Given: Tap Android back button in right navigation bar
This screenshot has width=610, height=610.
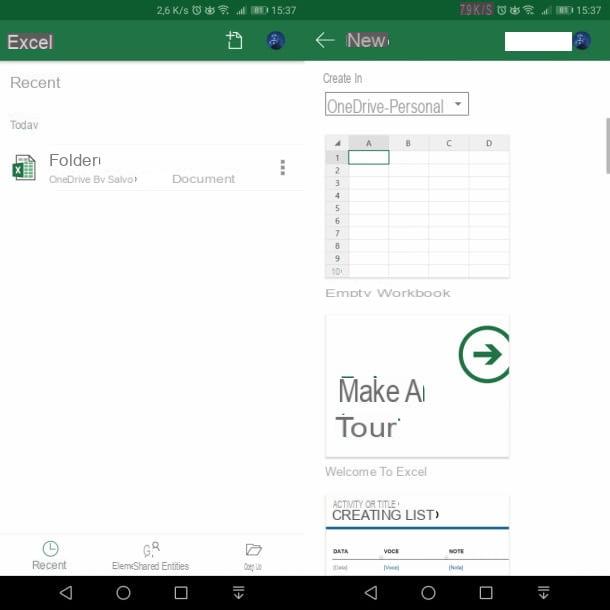Looking at the screenshot, I should tap(371, 592).
